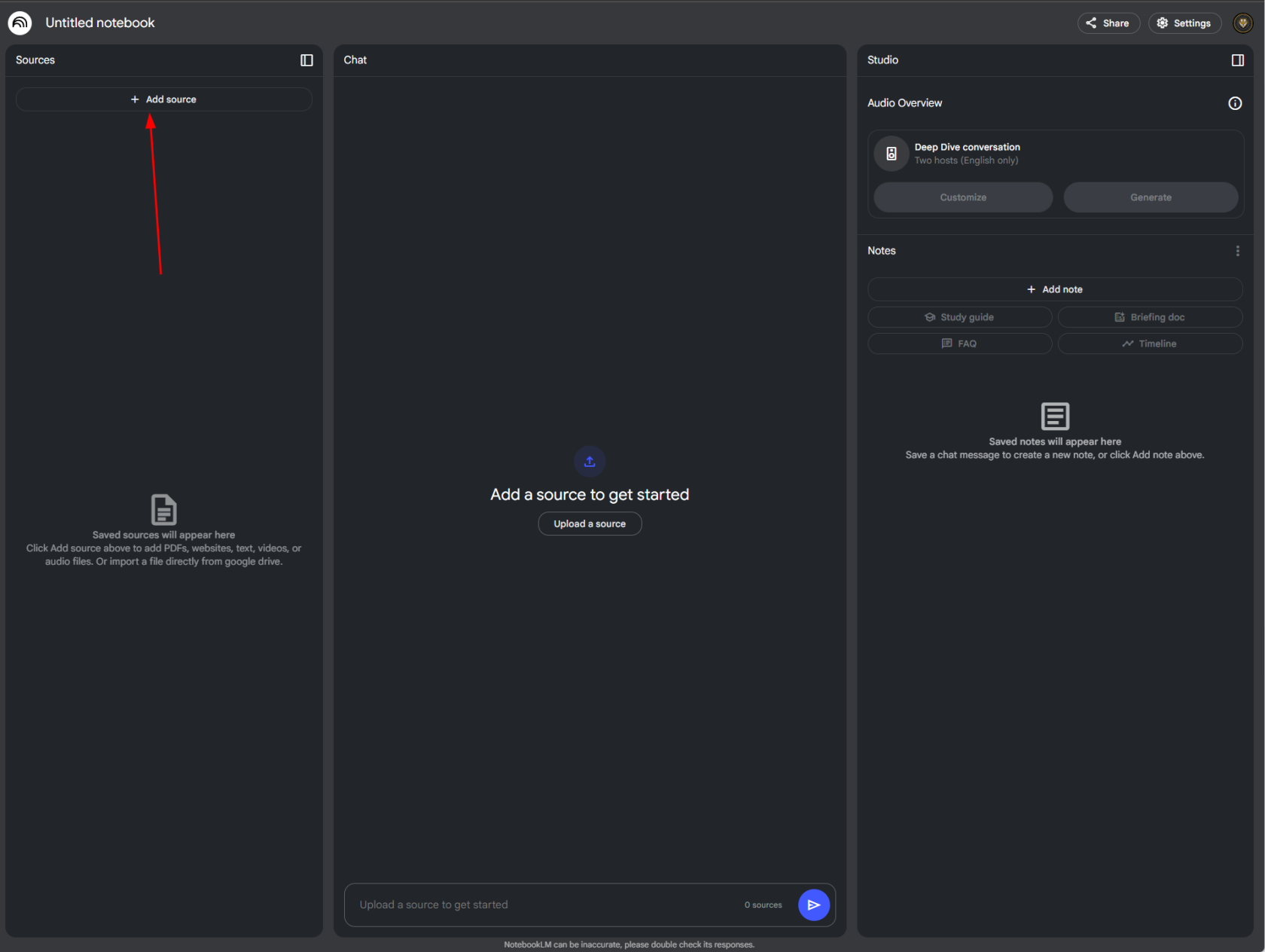Viewport: 1265px width, 952px height.
Task: Click the Notes section label
Action: [881, 251]
